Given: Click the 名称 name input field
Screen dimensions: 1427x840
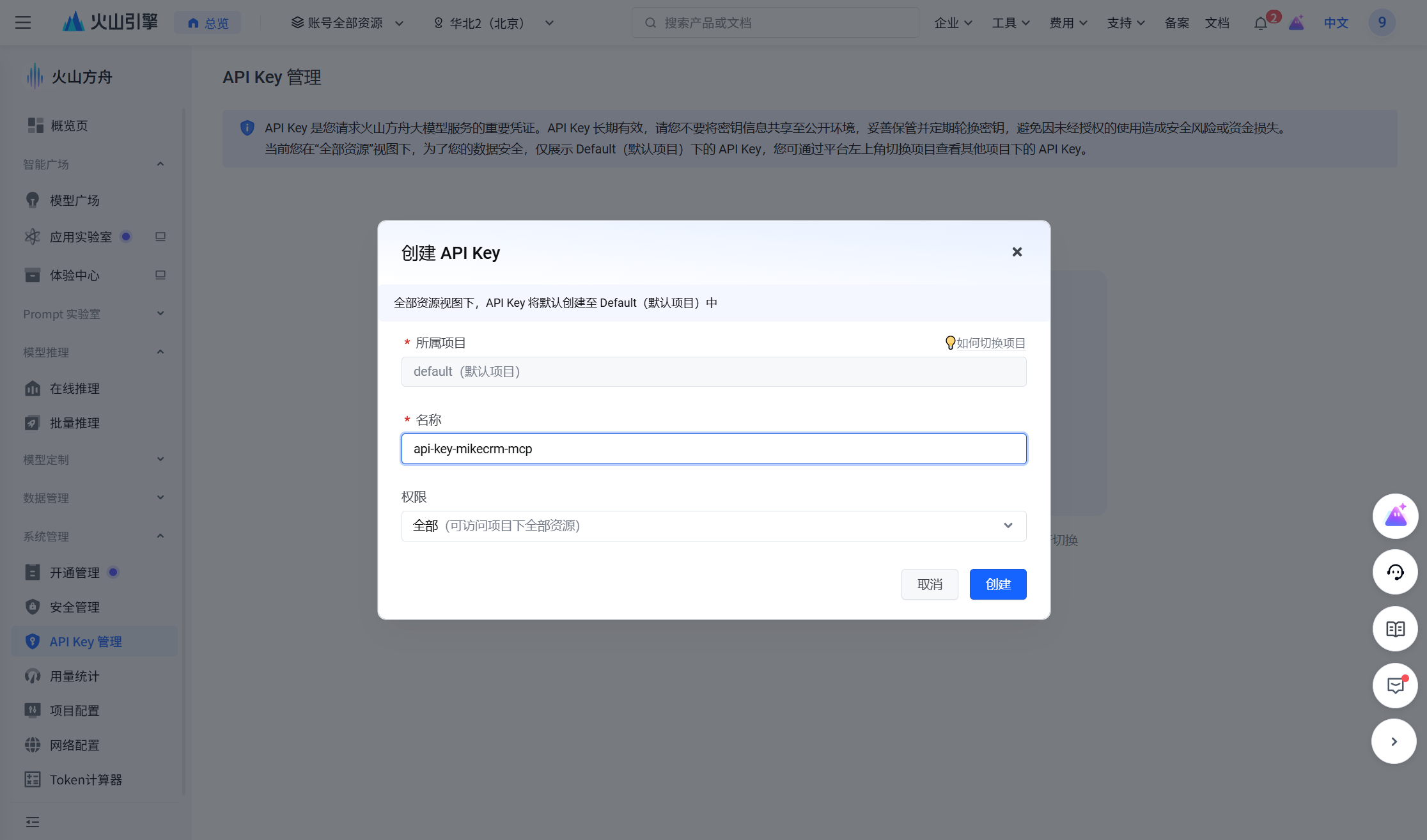Looking at the screenshot, I should point(713,449).
